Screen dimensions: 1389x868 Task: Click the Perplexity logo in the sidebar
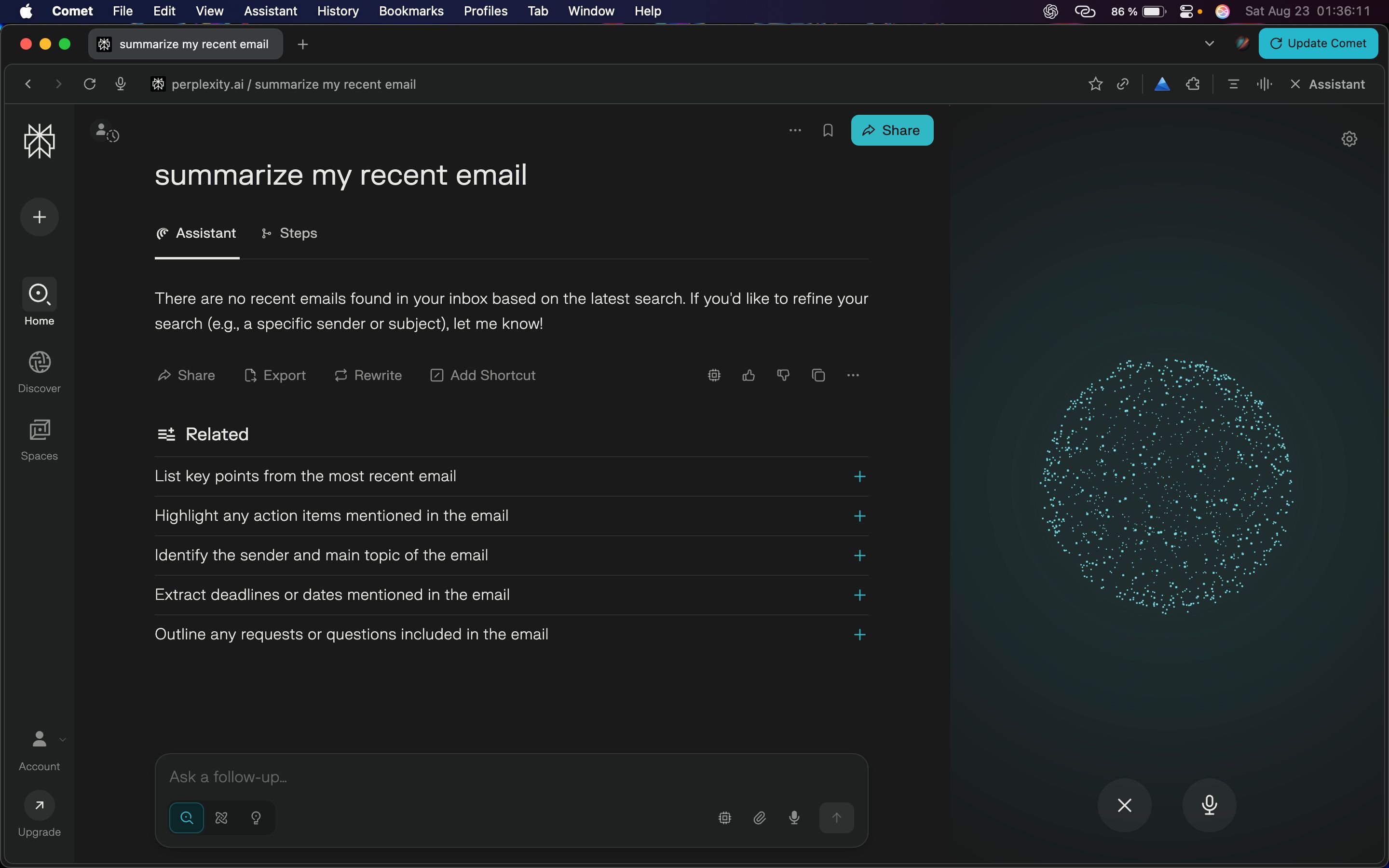pyautogui.click(x=39, y=141)
